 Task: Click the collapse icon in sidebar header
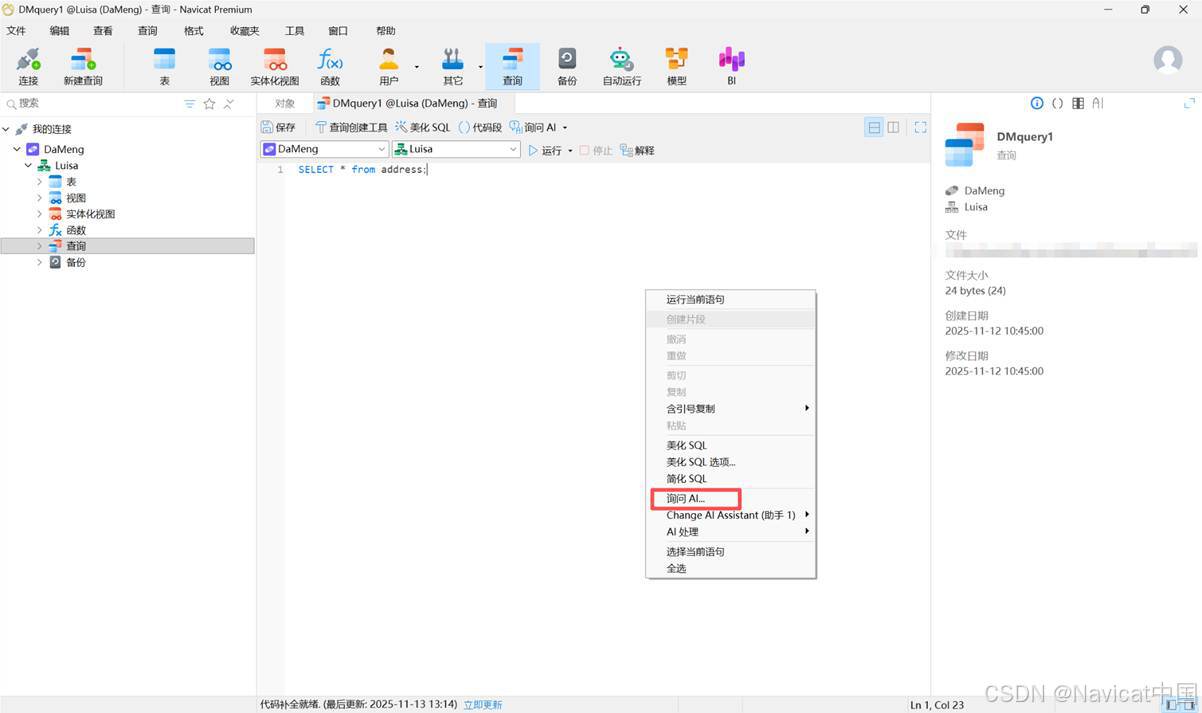[228, 104]
